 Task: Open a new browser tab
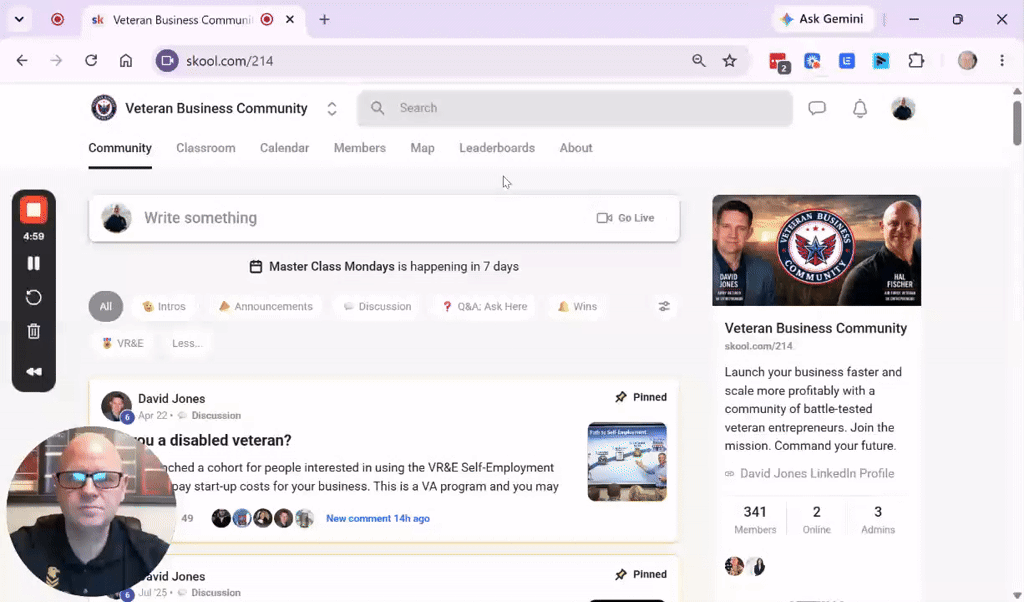tap(325, 20)
